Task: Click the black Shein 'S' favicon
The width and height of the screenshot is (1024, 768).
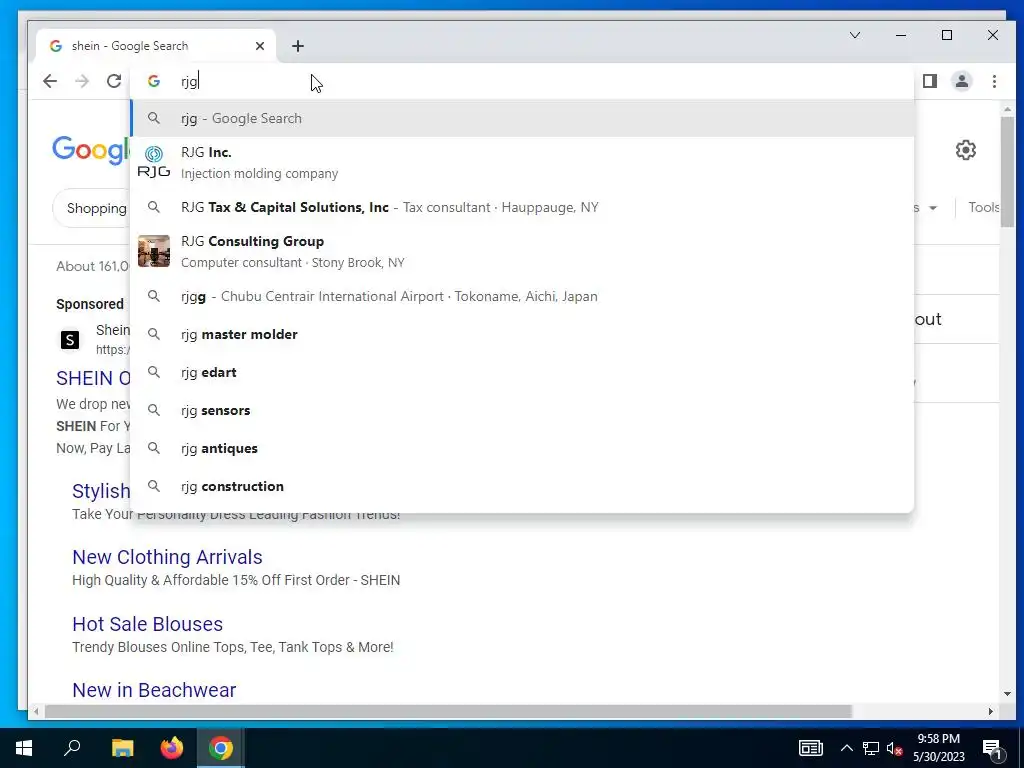Action: click(70, 340)
